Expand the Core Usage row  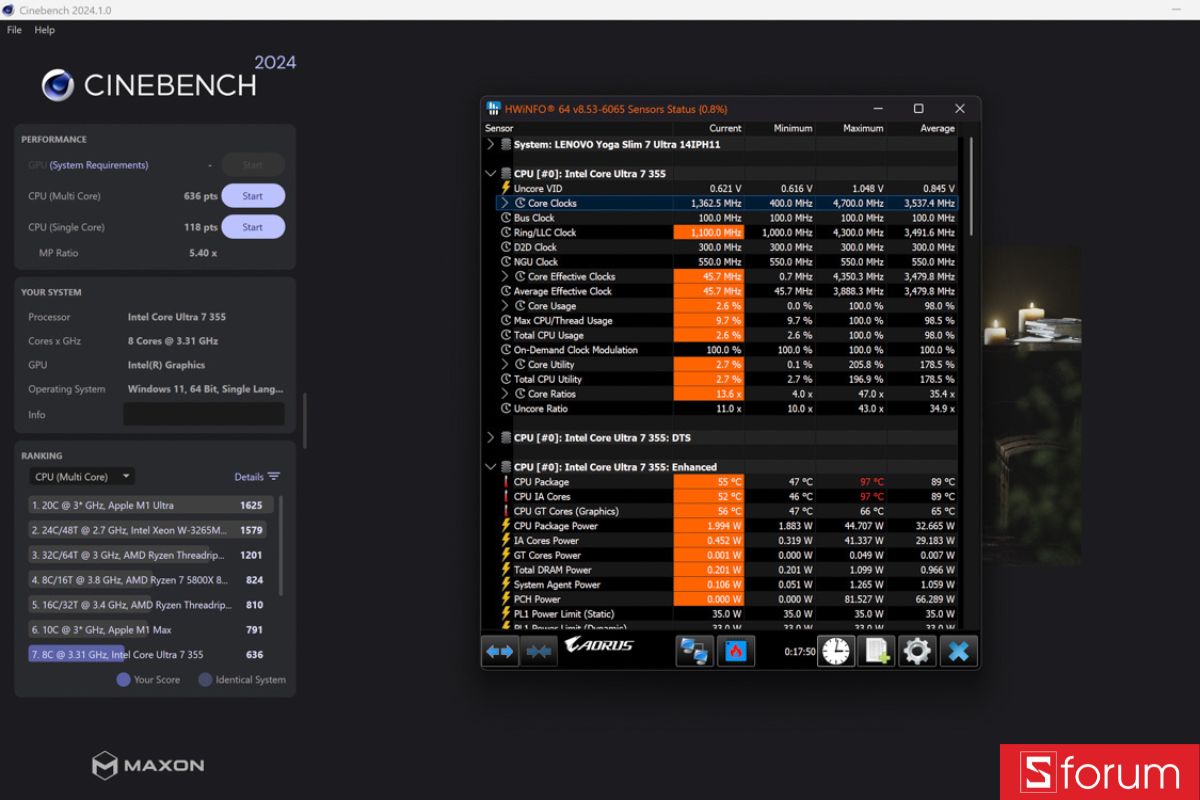(506, 306)
